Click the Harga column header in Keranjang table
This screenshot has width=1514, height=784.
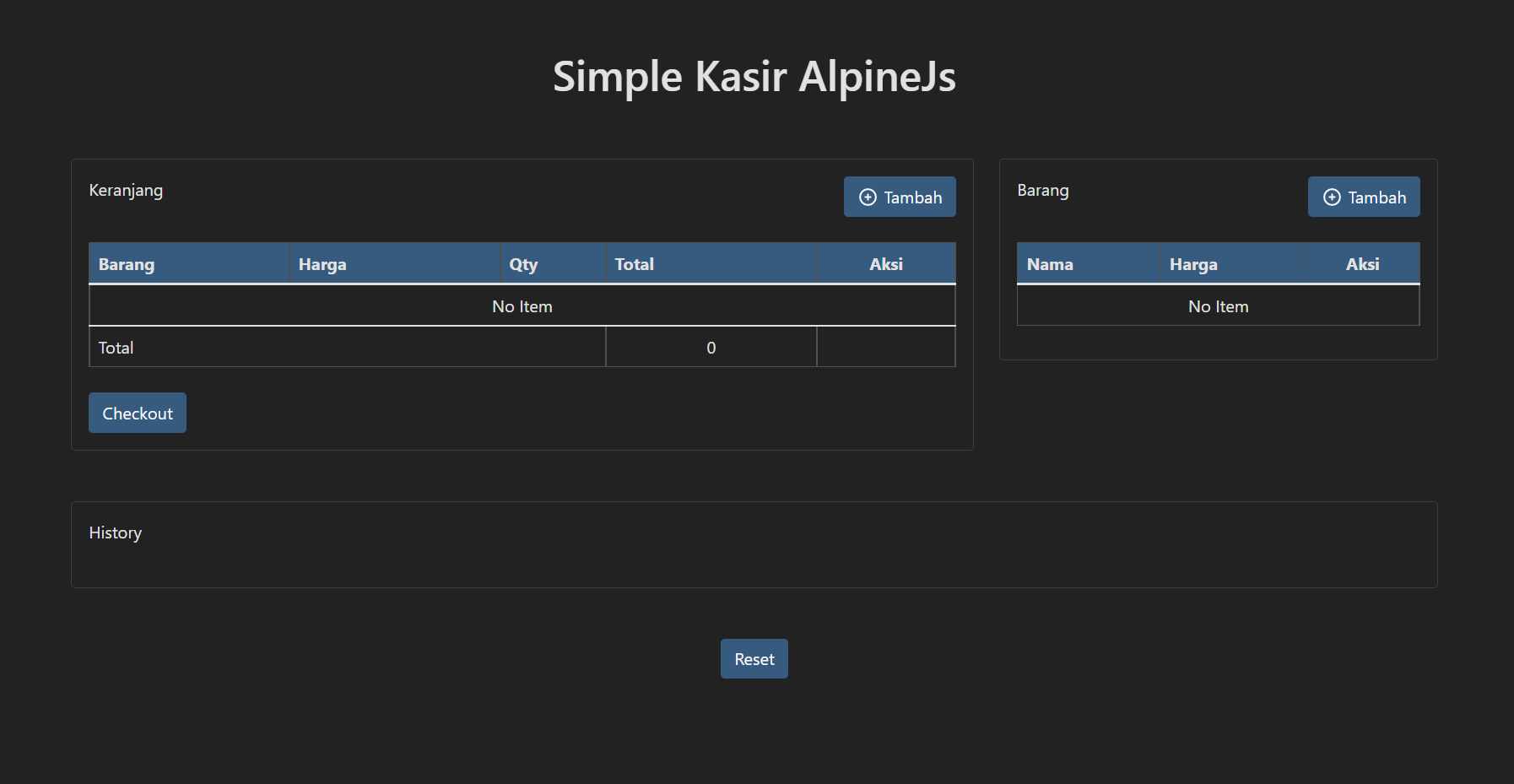(322, 263)
